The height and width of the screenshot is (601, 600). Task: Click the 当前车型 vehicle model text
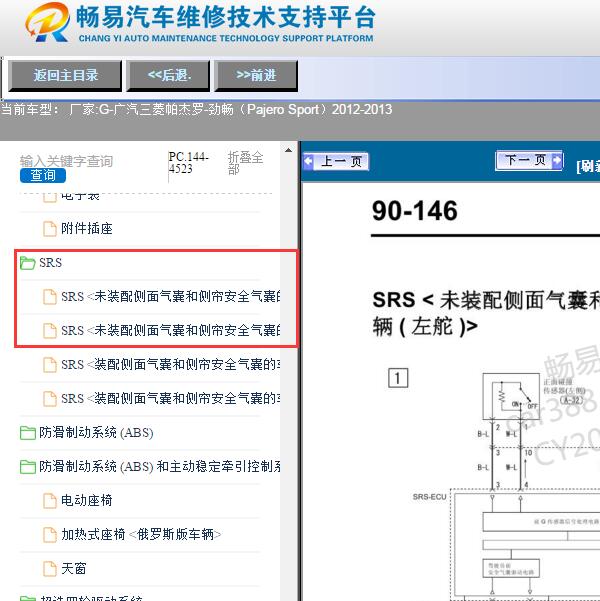[196, 110]
